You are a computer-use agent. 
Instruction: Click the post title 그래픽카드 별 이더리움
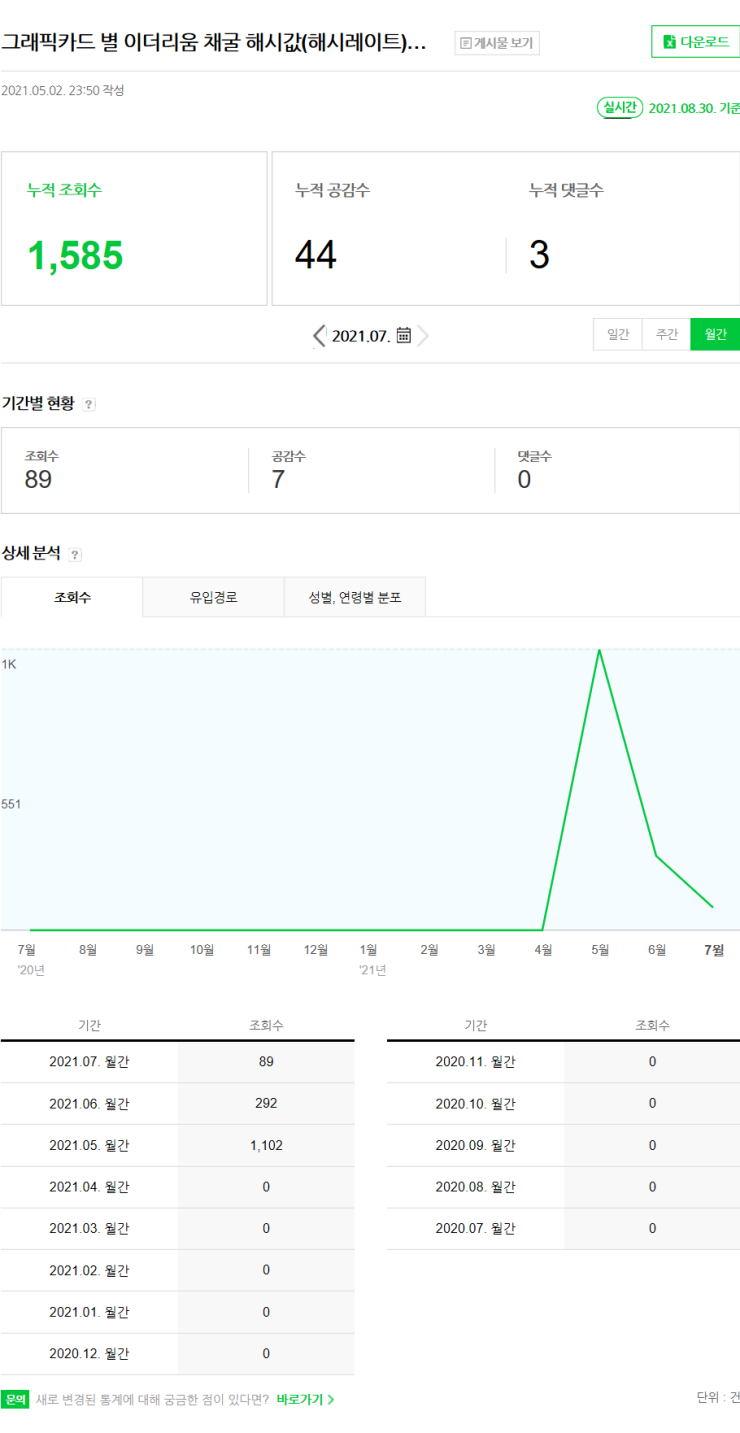pos(213,42)
